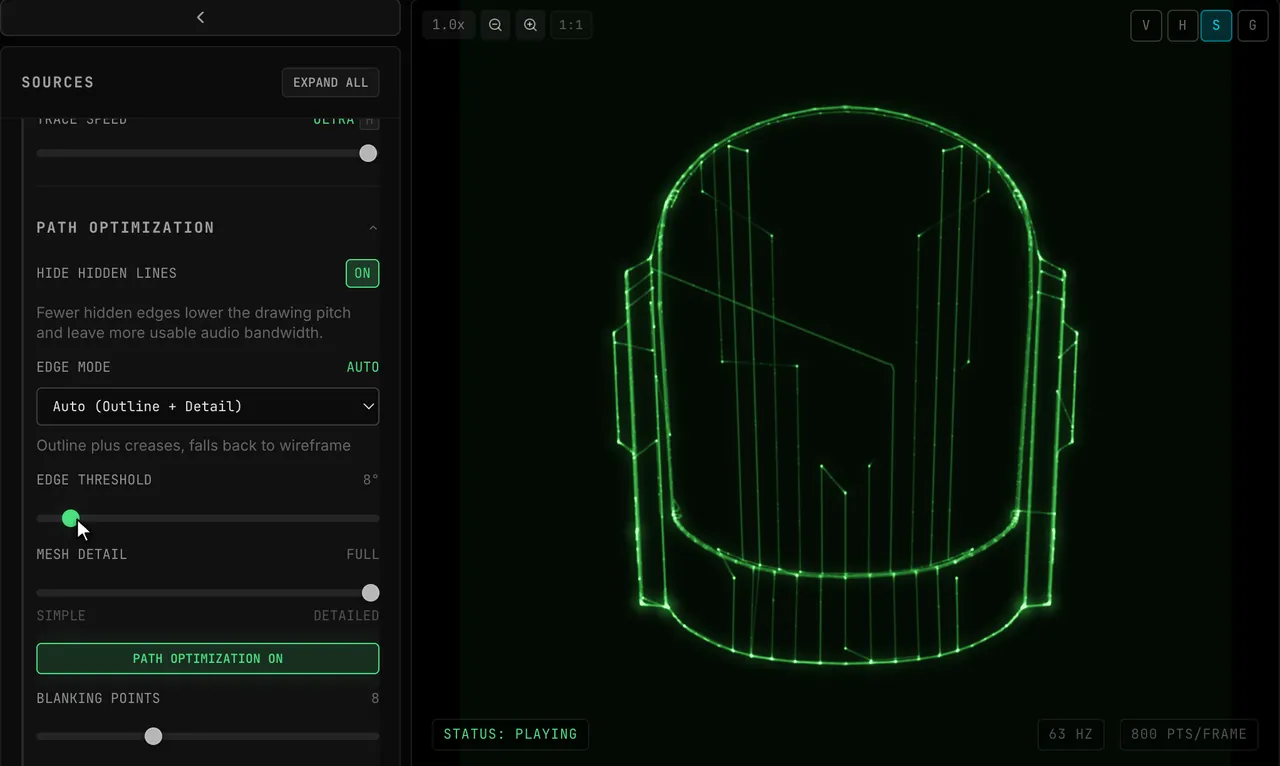Click the Hide Hidden Lines label

click(107, 273)
